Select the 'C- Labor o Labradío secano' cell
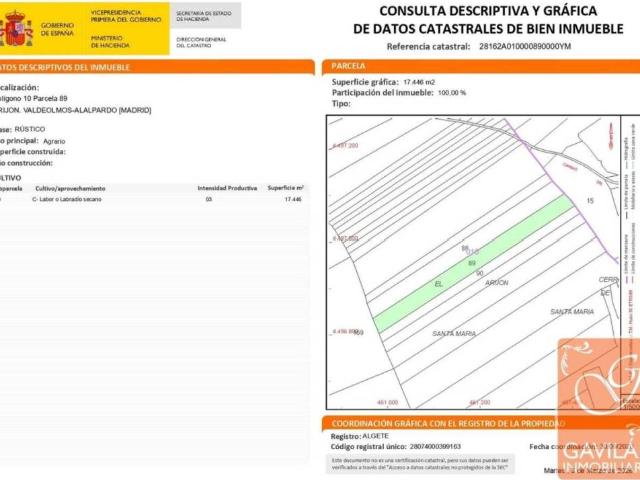Image resolution: width=640 pixels, height=480 pixels. [67, 199]
